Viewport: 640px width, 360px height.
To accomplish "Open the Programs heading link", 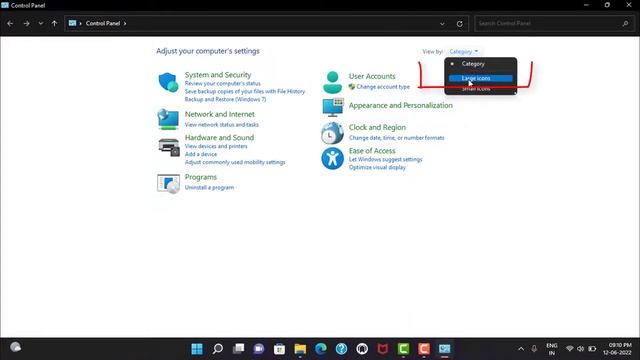I will click(201, 177).
